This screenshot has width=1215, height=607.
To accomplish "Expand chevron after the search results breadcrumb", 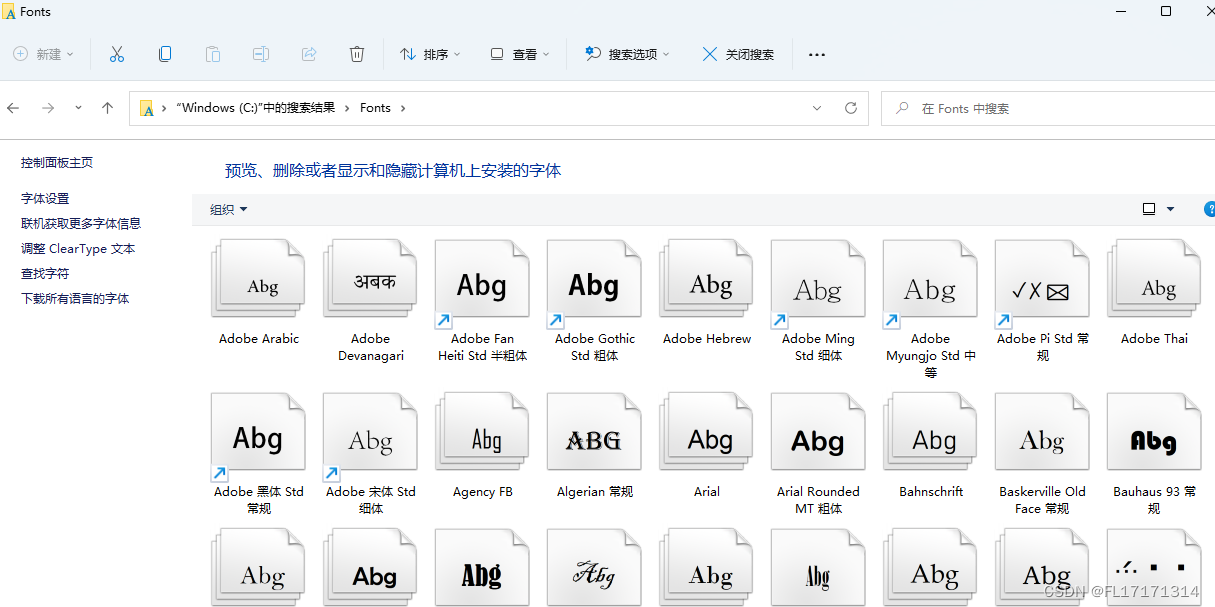I will click(x=347, y=108).
